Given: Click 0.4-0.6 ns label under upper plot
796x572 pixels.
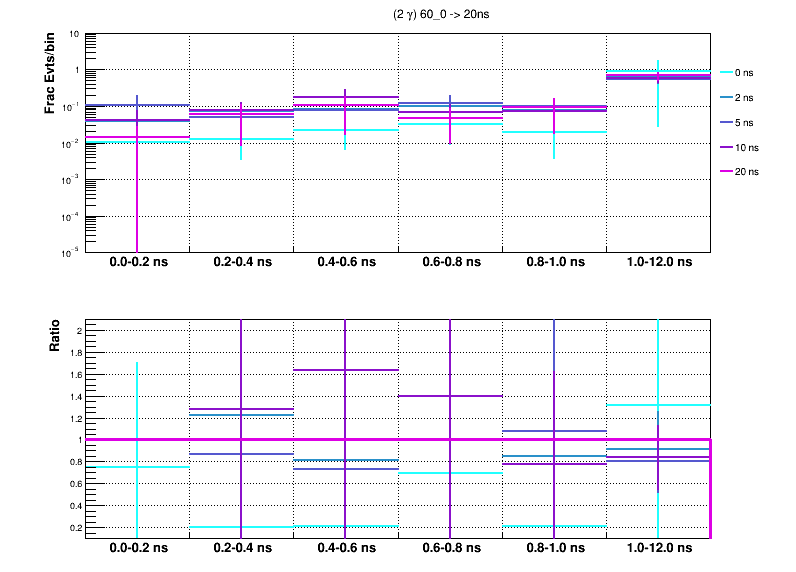Looking at the screenshot, I should tap(345, 263).
